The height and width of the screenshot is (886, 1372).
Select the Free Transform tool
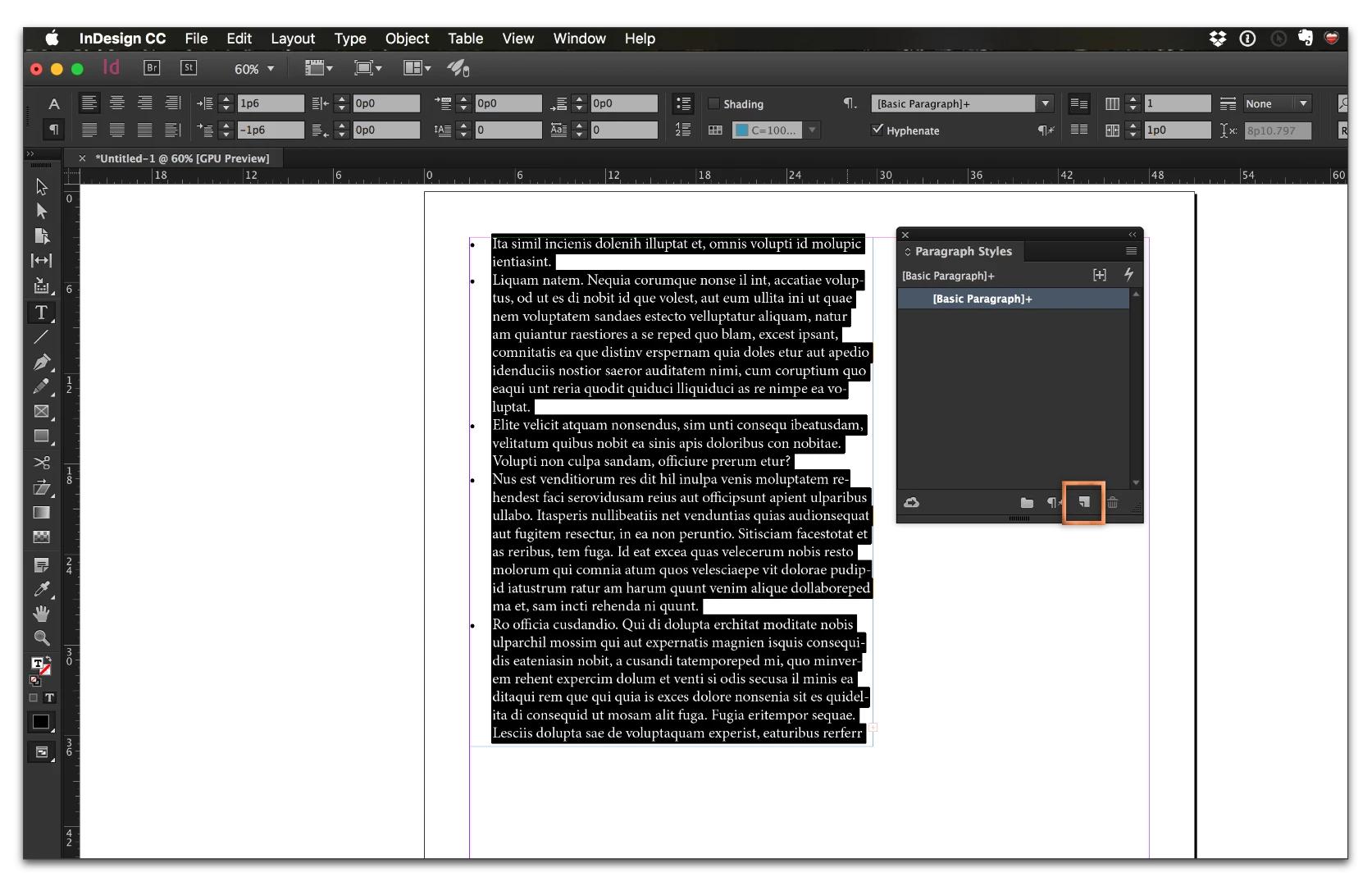[41, 487]
